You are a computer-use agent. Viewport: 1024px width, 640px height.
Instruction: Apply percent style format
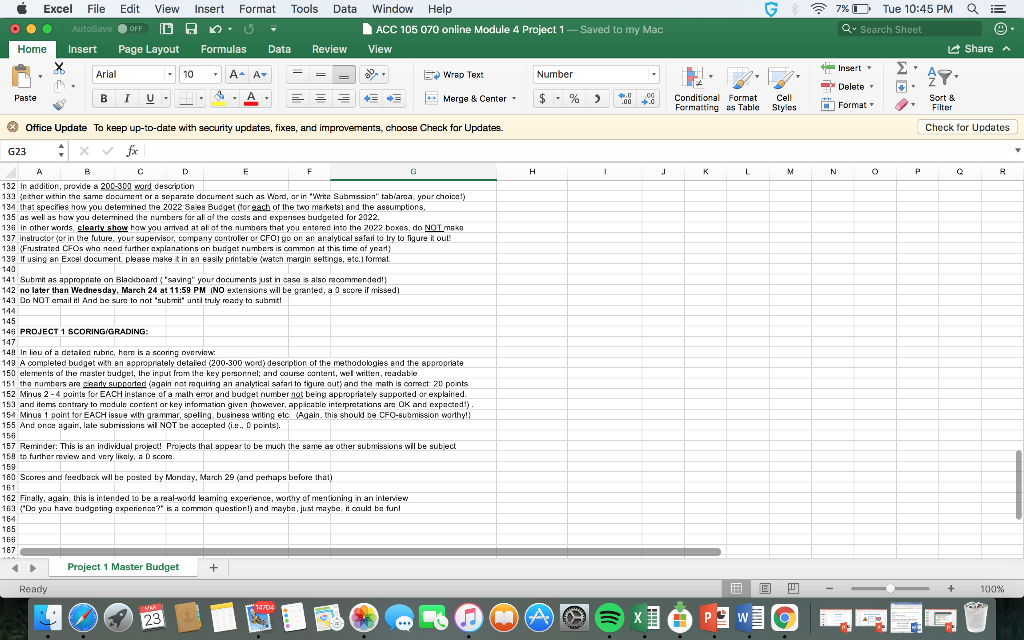pyautogui.click(x=574, y=99)
